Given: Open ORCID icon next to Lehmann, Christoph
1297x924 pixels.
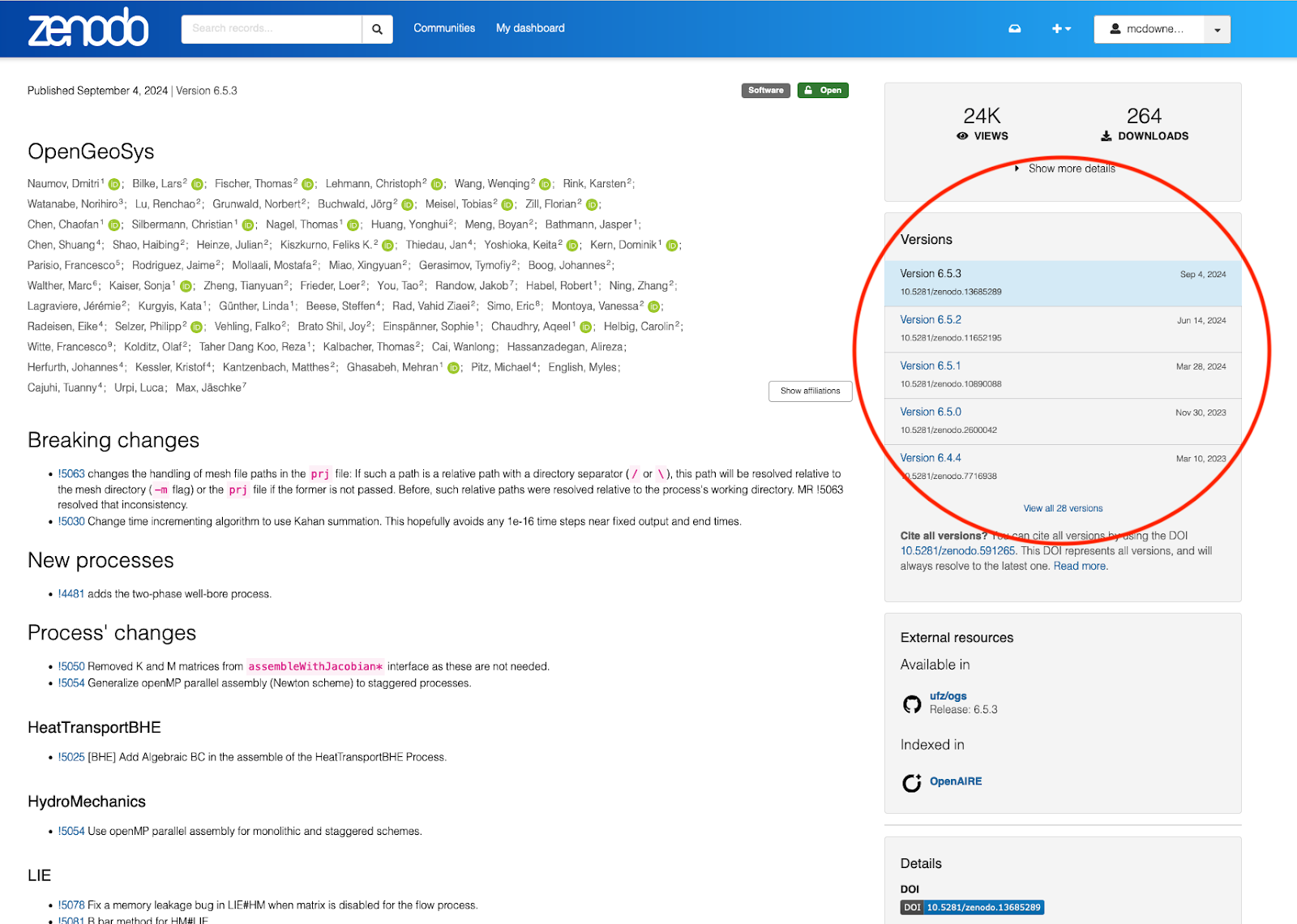Looking at the screenshot, I should 437,184.
